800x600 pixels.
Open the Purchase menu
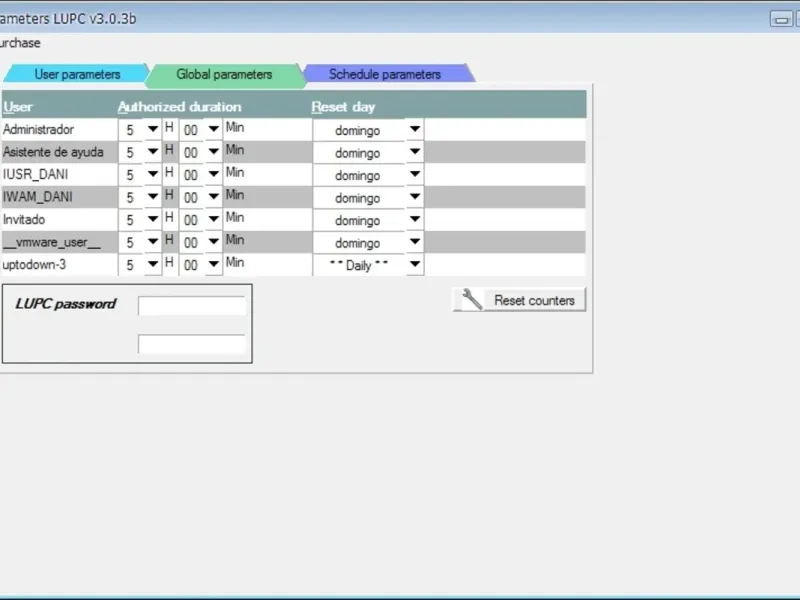(x=19, y=43)
